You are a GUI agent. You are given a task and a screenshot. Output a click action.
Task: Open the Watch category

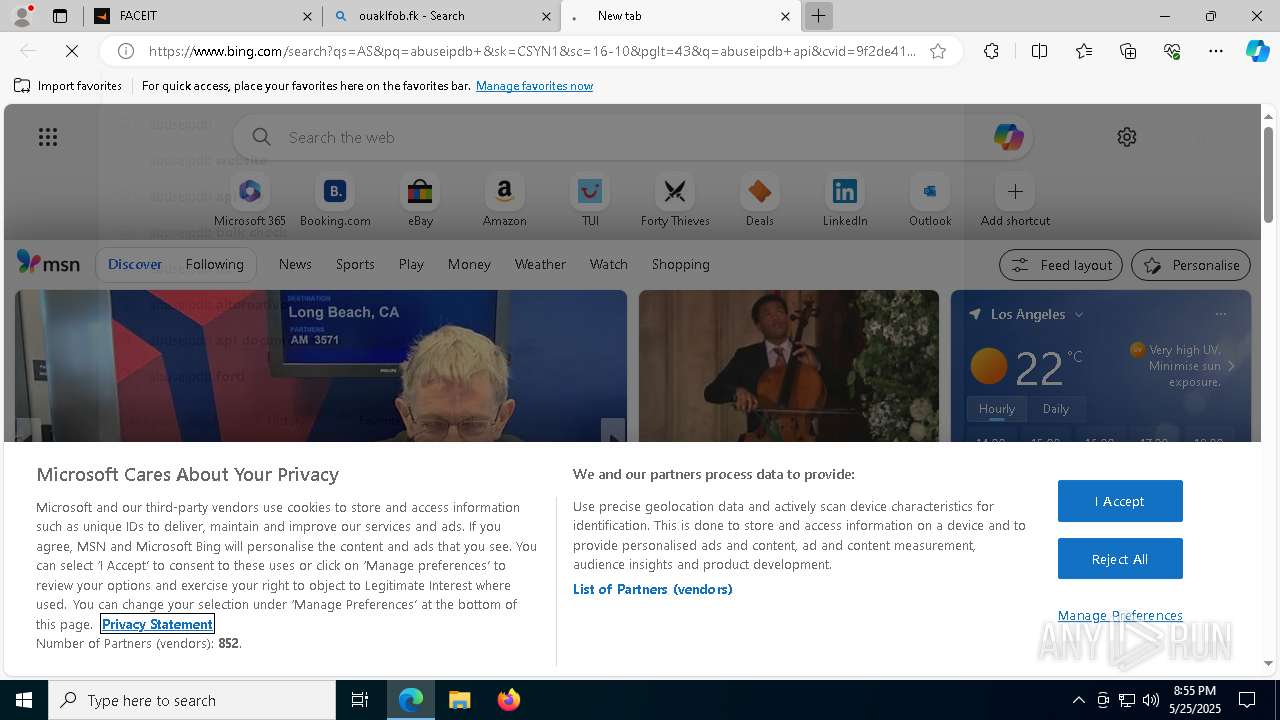[x=608, y=264]
